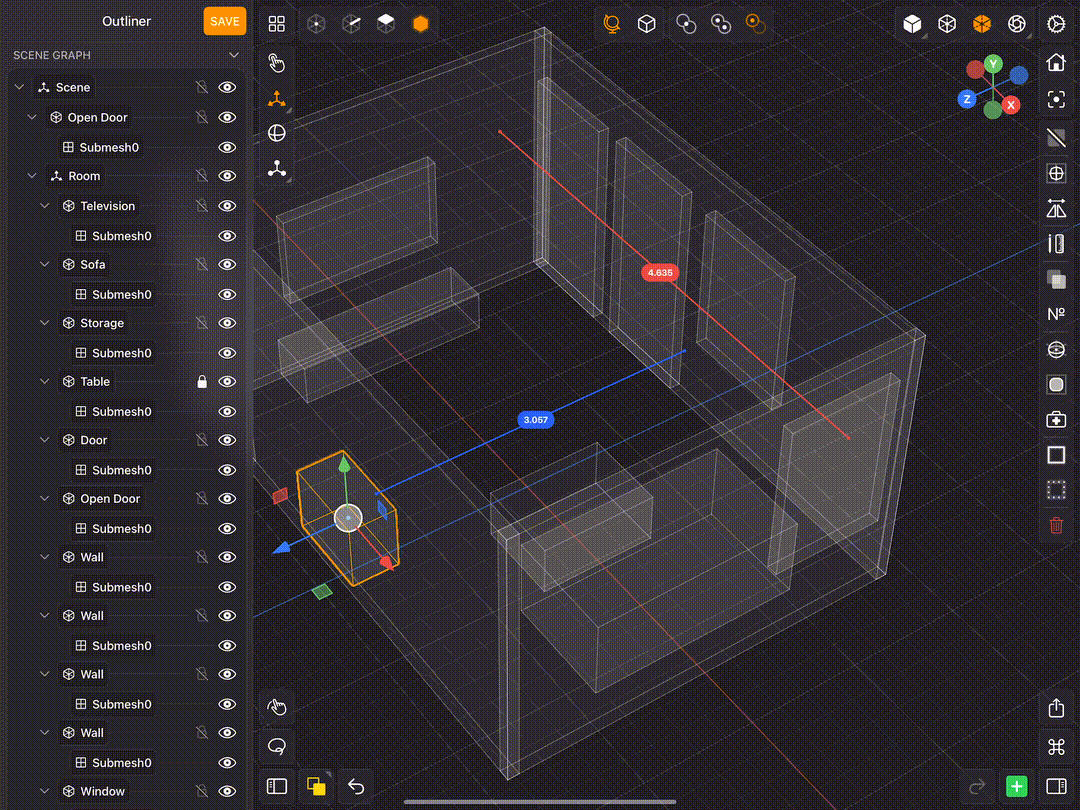This screenshot has width=1080, height=810.
Task: Collapse the SCENE GRAPH section
Action: coord(234,55)
